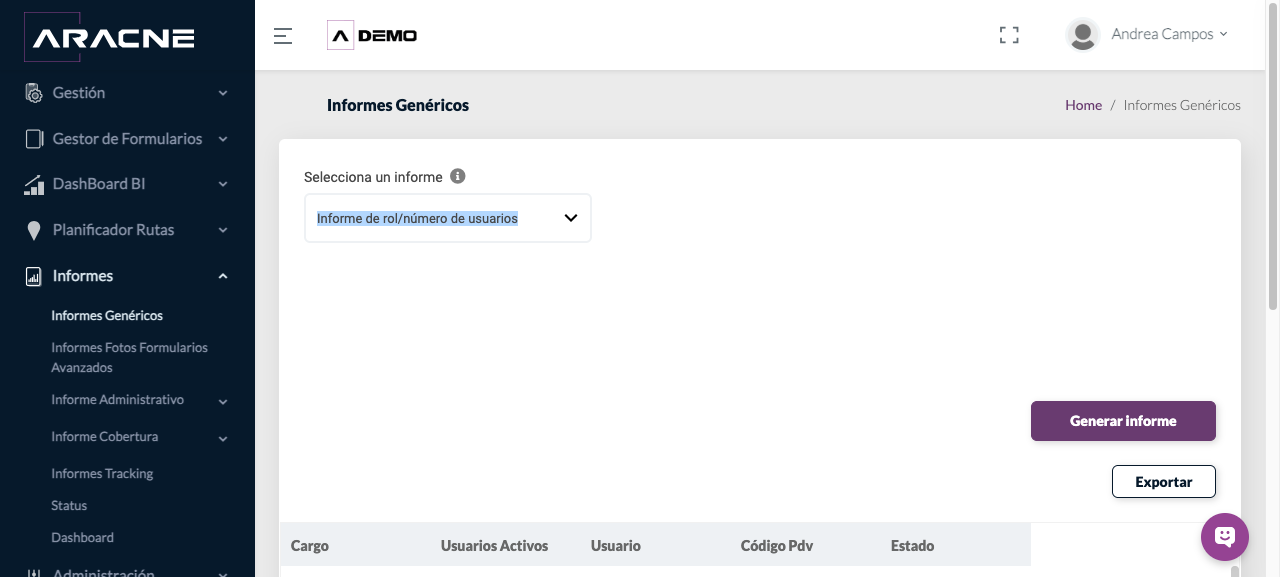This screenshot has width=1280, height=577.
Task: Click the Gestor de Formularios icon
Action: [x=34, y=139]
